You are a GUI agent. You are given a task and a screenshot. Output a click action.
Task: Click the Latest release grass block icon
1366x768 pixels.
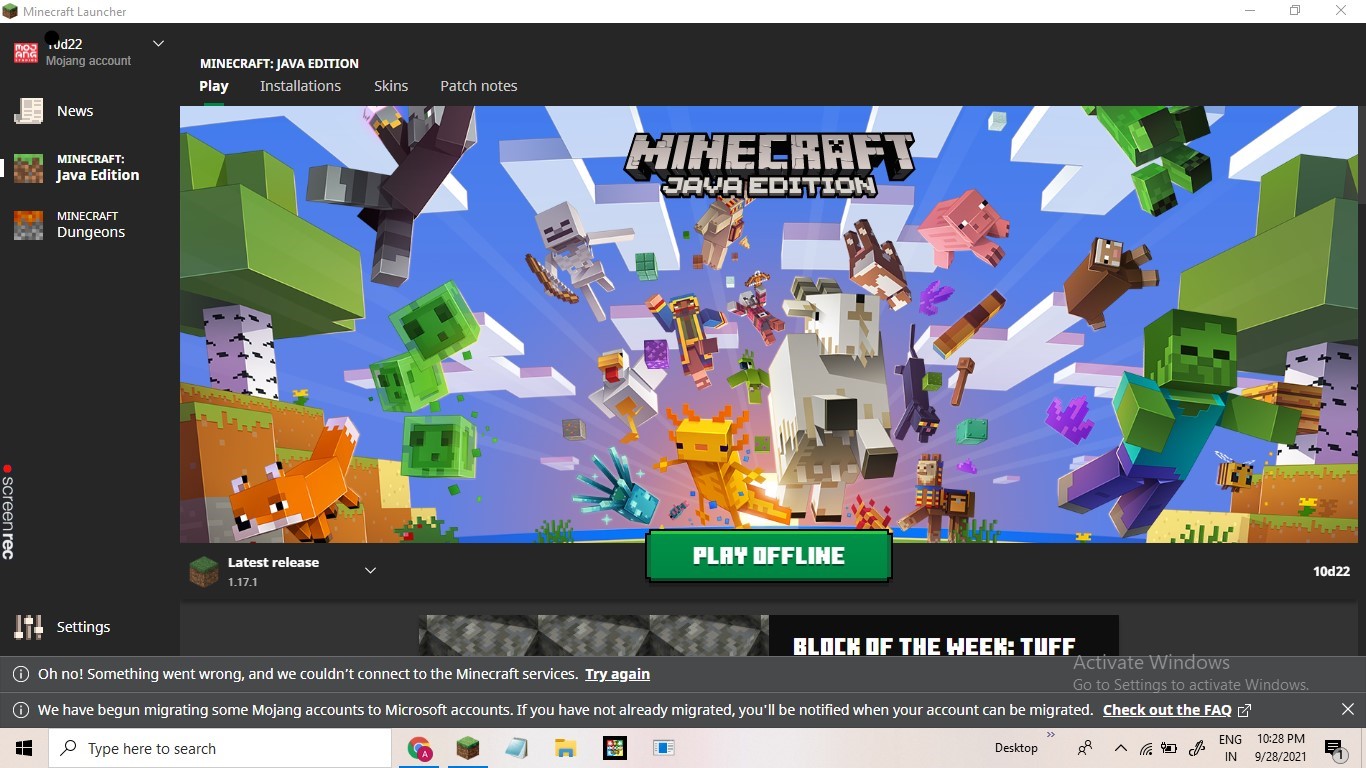click(x=204, y=571)
